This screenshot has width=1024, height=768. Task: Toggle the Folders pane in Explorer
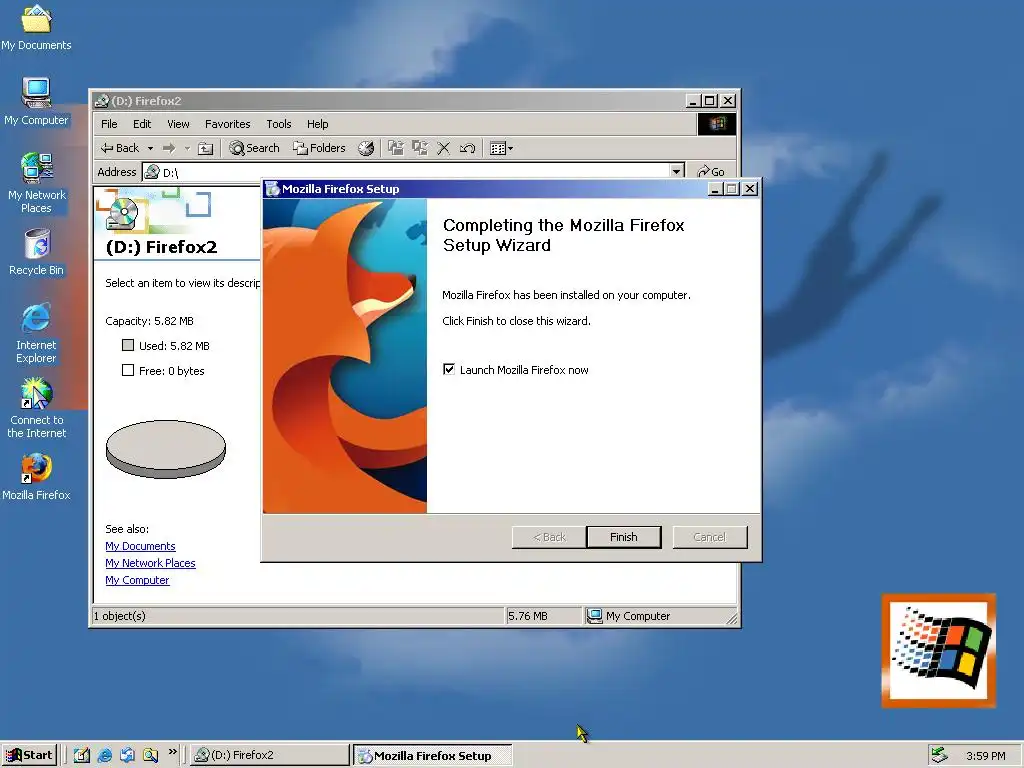[x=319, y=148]
